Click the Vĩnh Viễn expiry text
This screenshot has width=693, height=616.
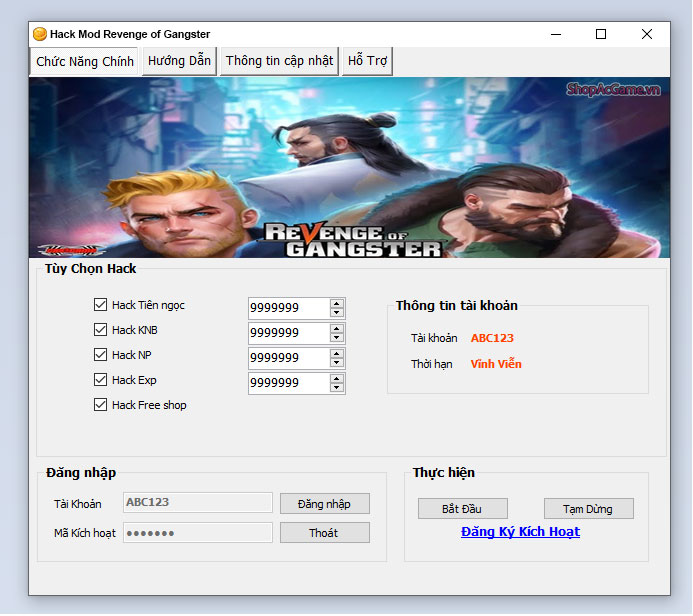point(496,364)
